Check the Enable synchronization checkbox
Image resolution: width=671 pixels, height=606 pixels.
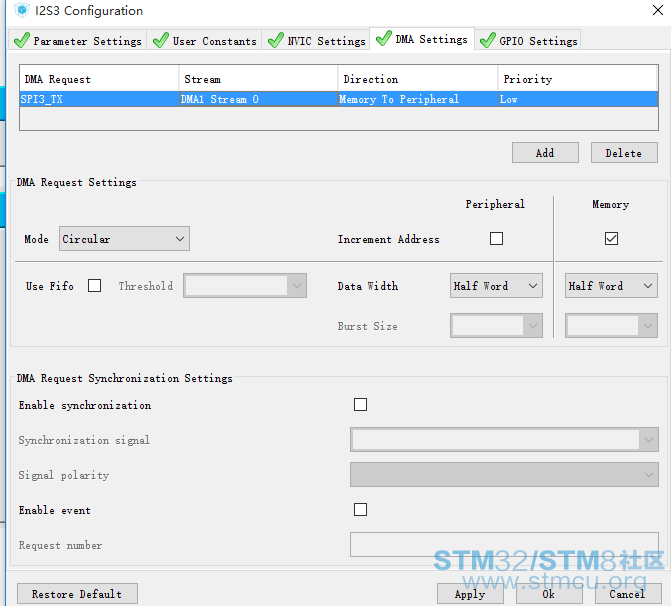pyautogui.click(x=360, y=404)
